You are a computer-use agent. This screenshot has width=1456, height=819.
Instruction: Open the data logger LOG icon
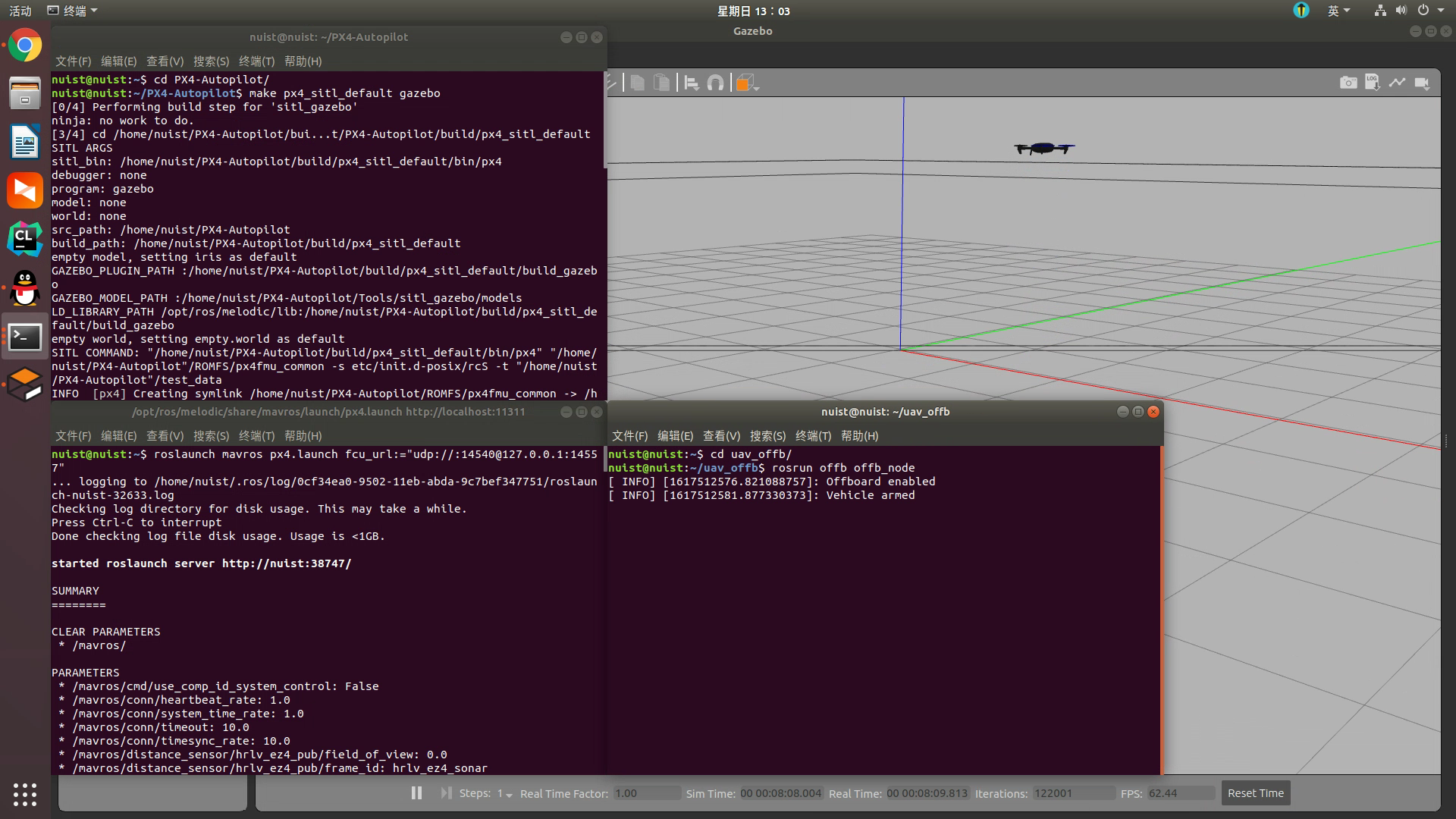pyautogui.click(x=1372, y=82)
